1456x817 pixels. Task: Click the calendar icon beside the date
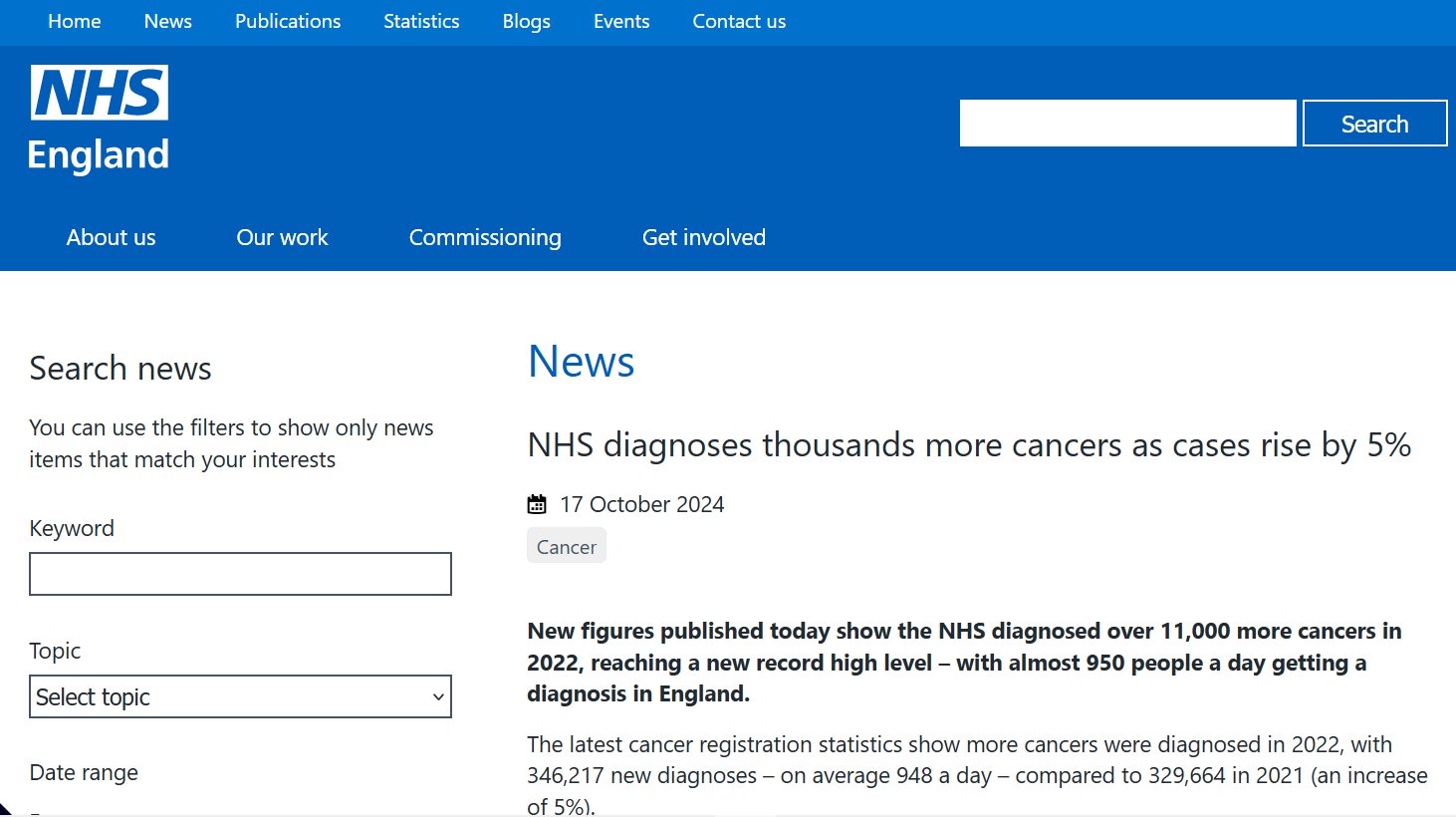tap(537, 504)
